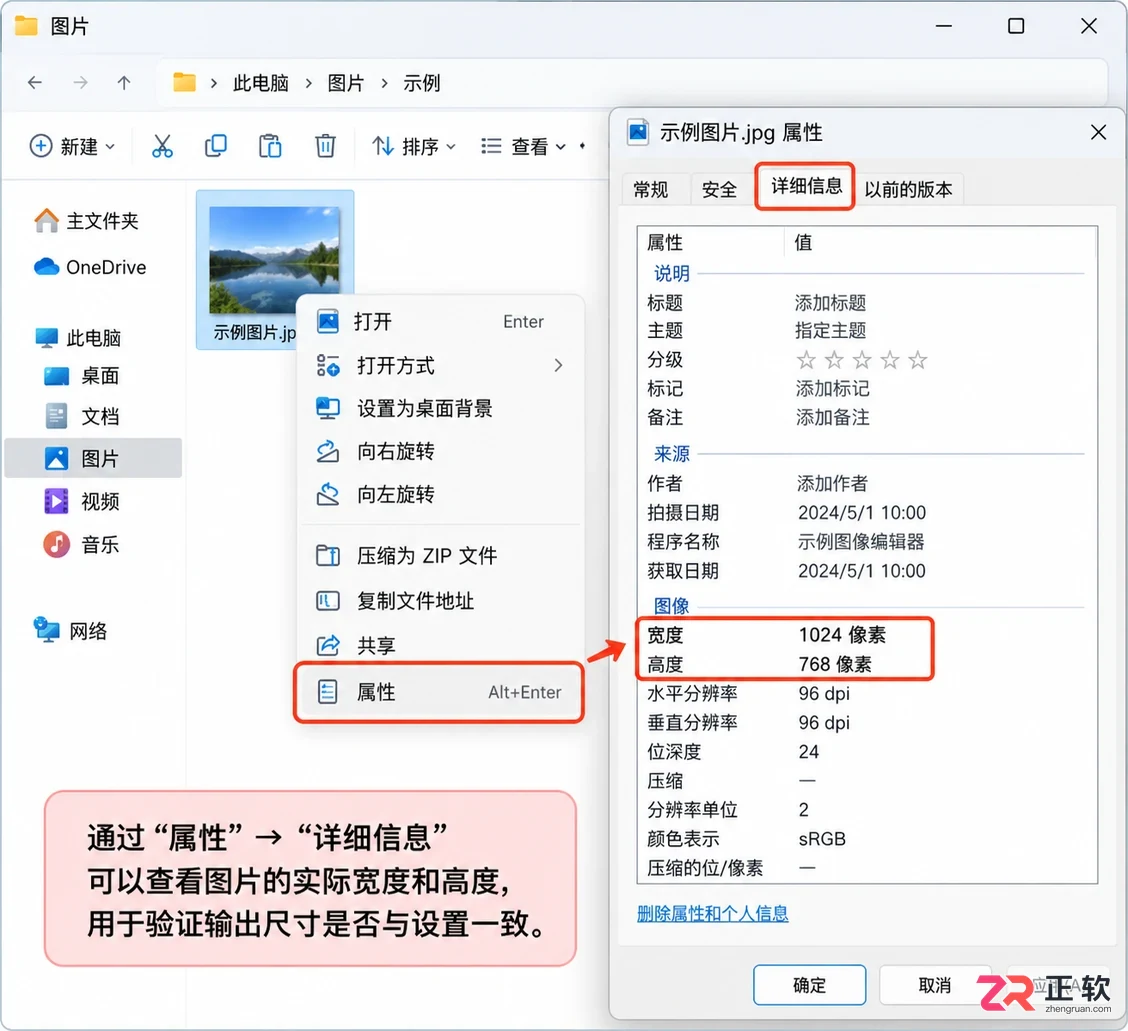Click the Paste clipboard icon

coord(270,146)
